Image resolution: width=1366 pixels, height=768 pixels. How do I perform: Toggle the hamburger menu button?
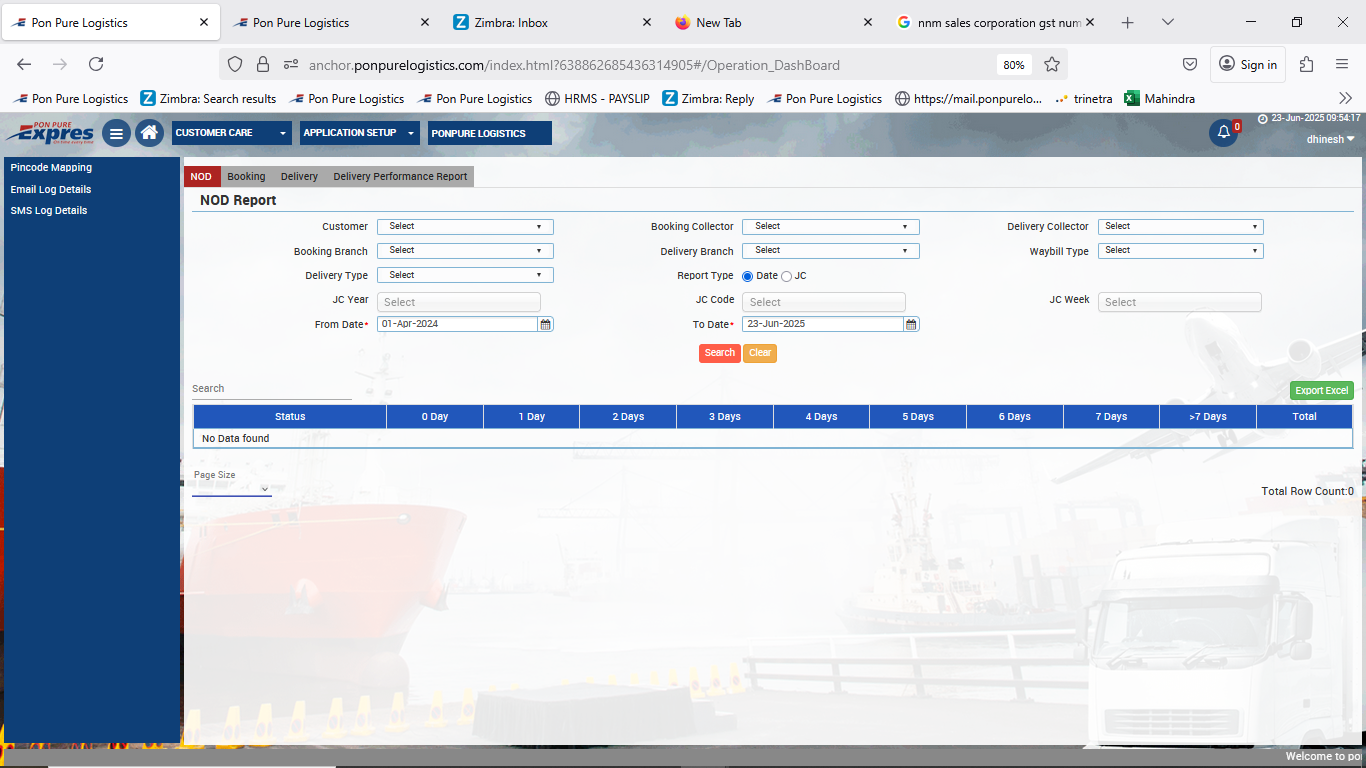116,133
